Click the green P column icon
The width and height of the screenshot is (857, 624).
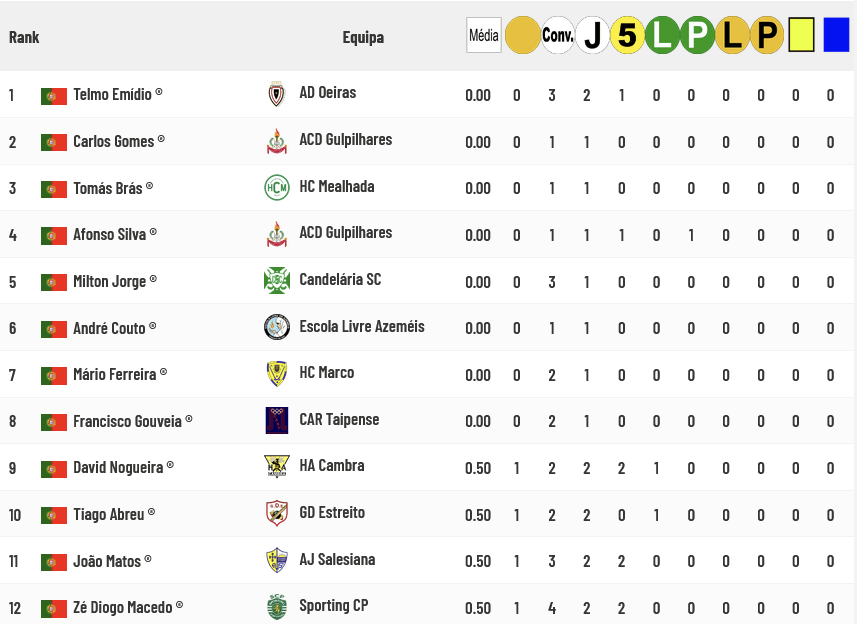[697, 36]
